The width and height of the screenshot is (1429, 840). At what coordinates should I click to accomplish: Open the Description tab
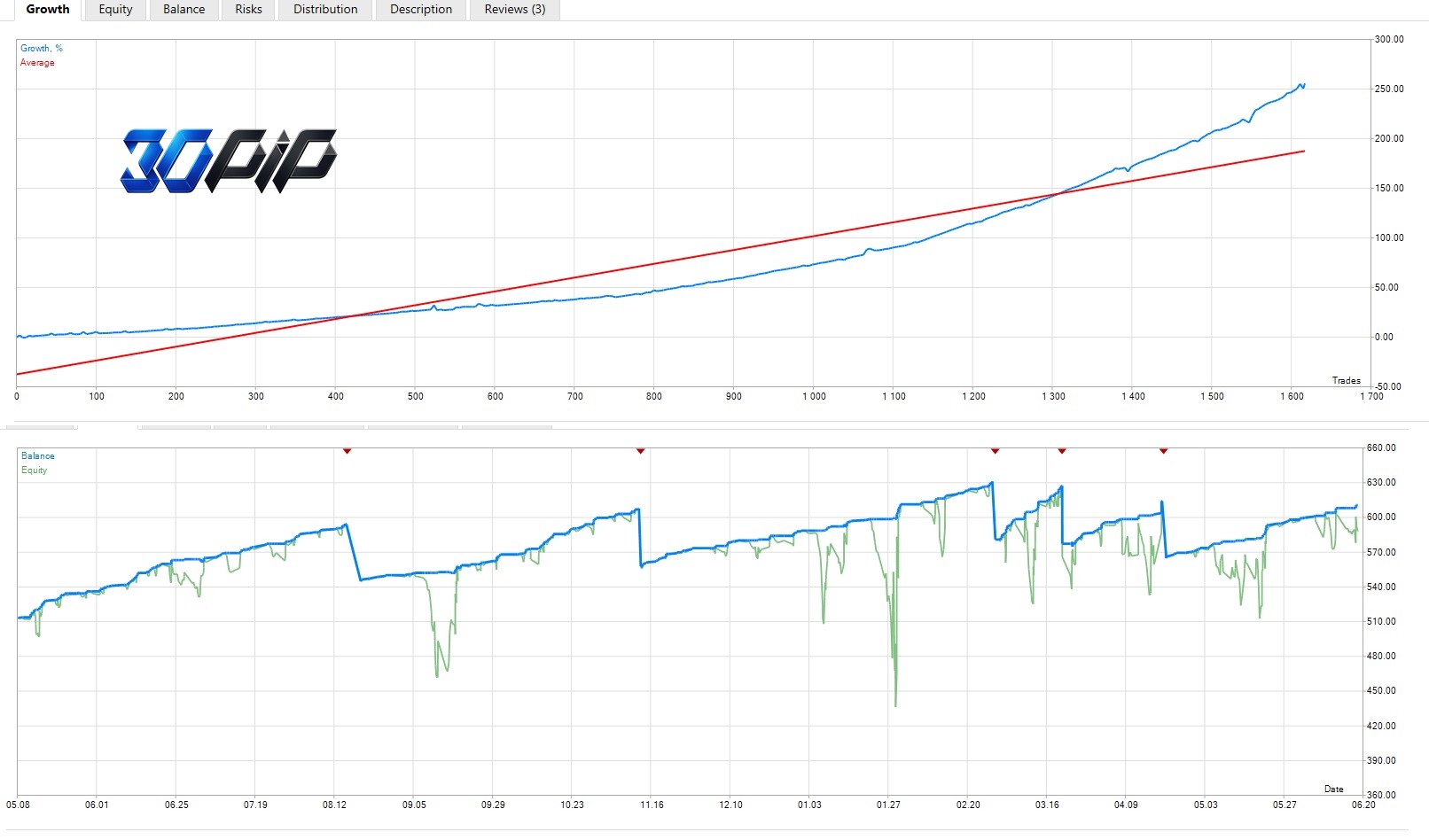click(x=421, y=10)
